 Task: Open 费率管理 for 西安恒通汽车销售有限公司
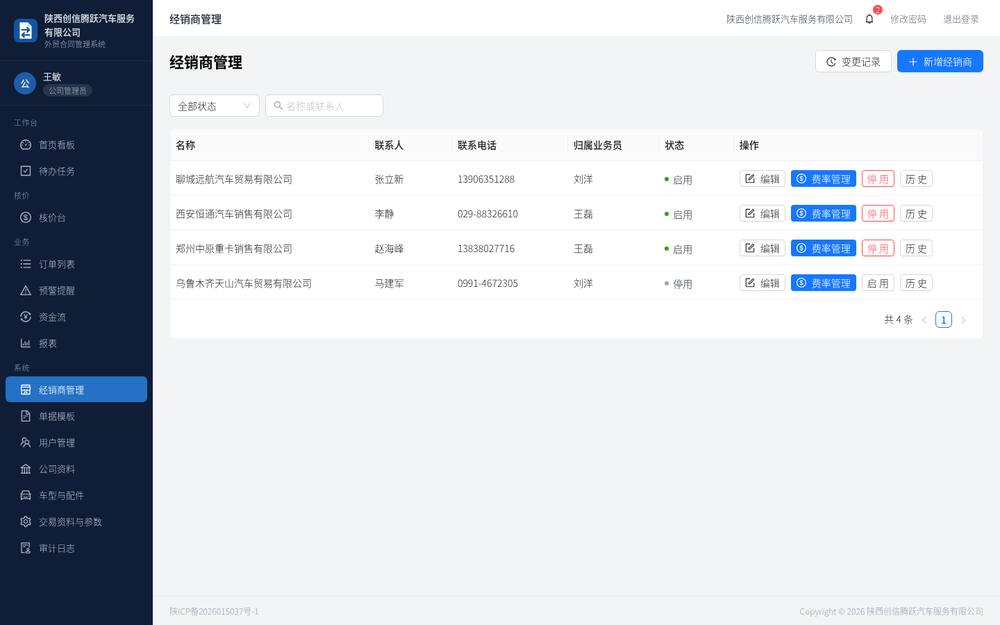[x=823, y=214]
